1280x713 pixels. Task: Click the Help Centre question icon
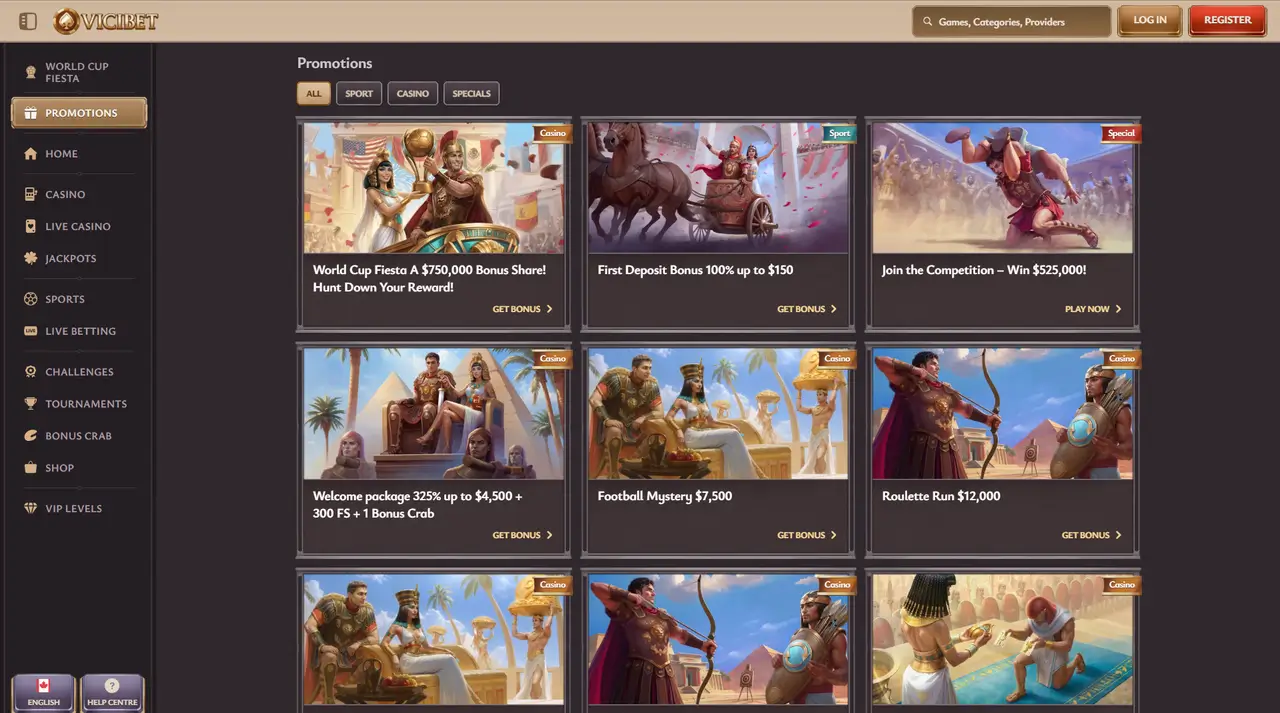[x=112, y=686]
